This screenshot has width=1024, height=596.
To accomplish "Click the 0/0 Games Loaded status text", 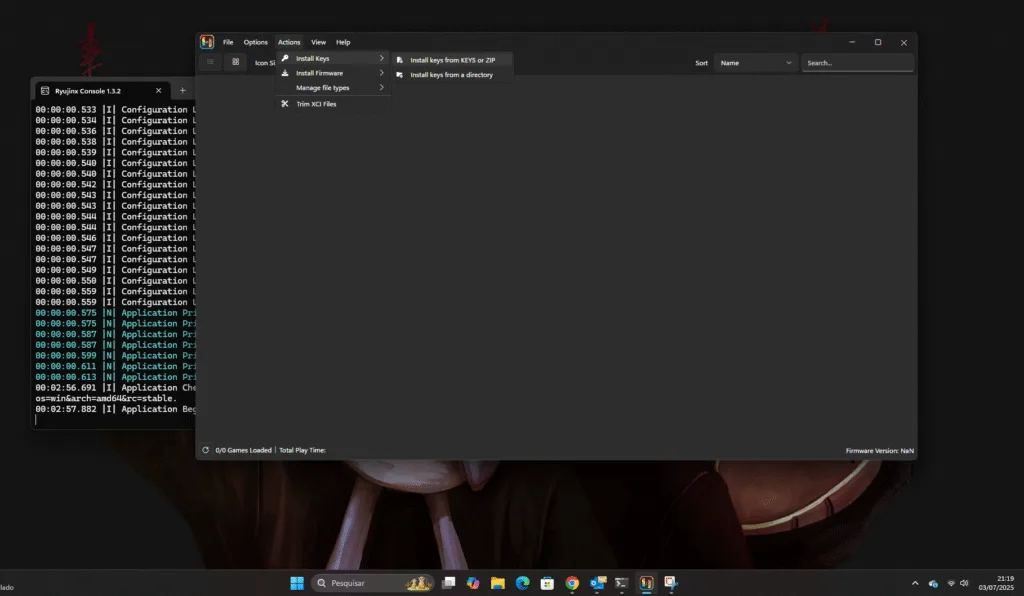I will pos(244,450).
